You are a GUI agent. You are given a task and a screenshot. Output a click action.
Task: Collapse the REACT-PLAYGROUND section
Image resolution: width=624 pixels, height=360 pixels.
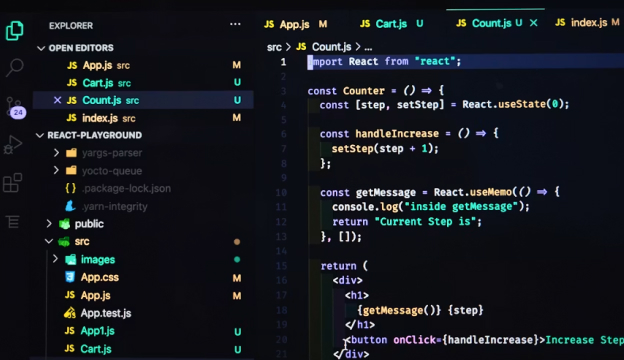click(40, 135)
